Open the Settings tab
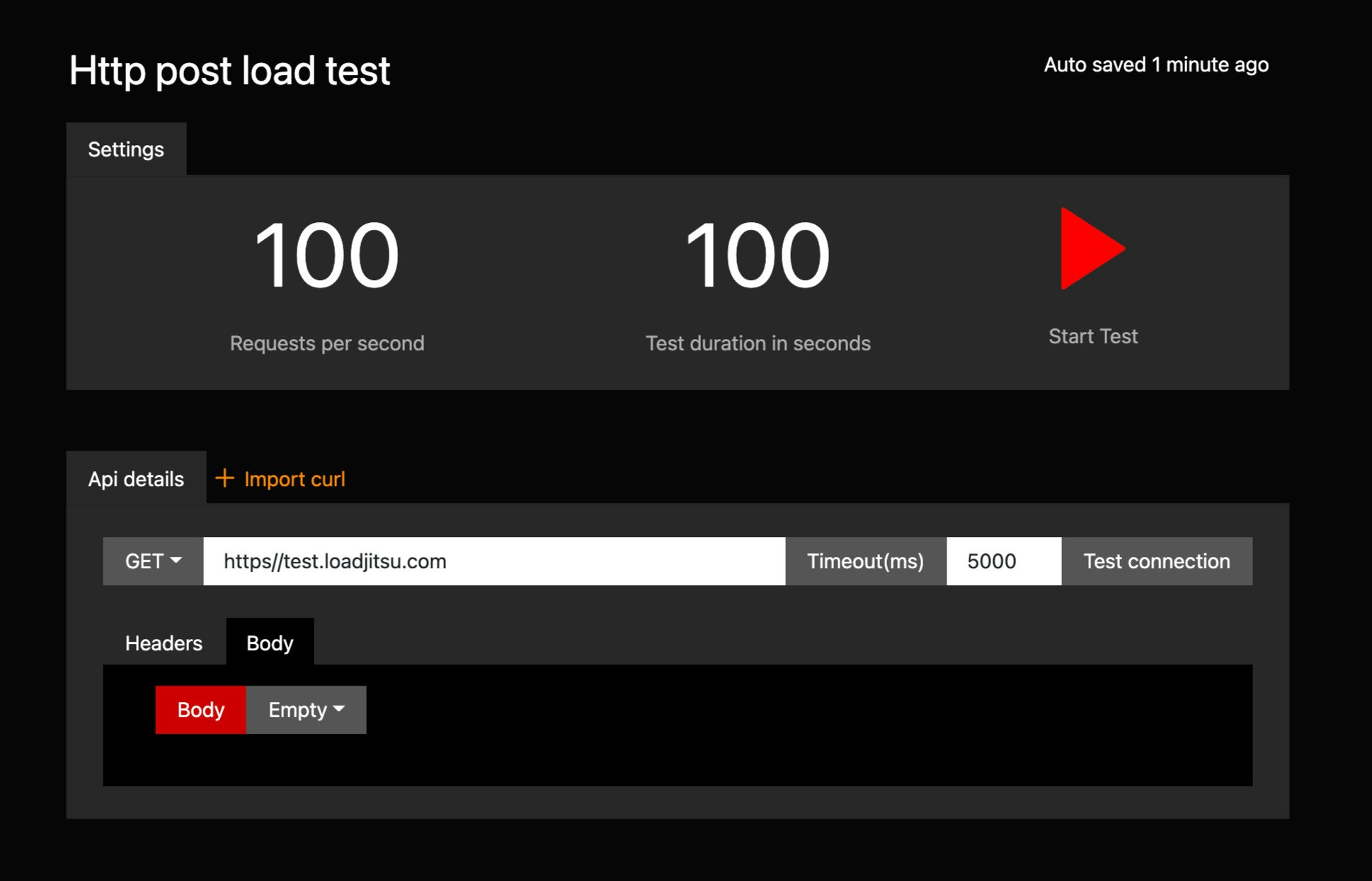 pyautogui.click(x=126, y=149)
